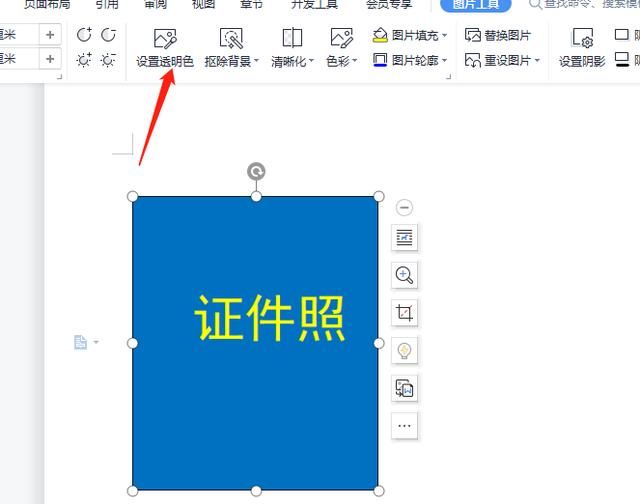Click the lightbulb smart suggestion icon
The width and height of the screenshot is (640, 504).
pos(404,351)
